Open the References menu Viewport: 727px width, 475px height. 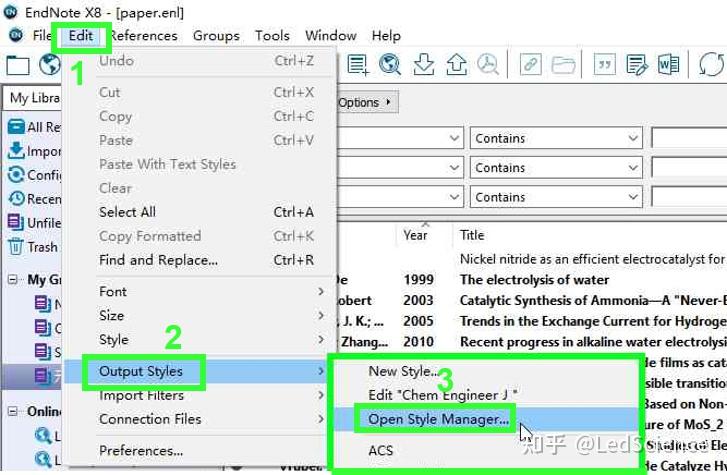pyautogui.click(x=144, y=36)
